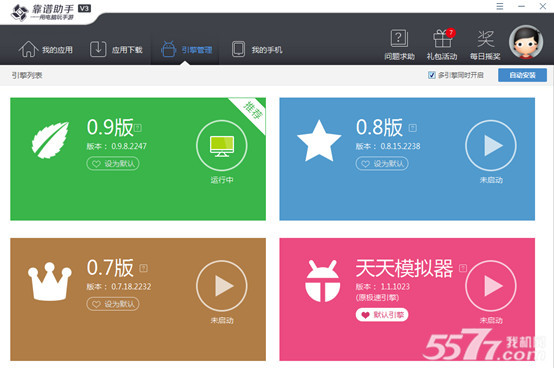Open the 礼包活动 gift icon

point(442,45)
